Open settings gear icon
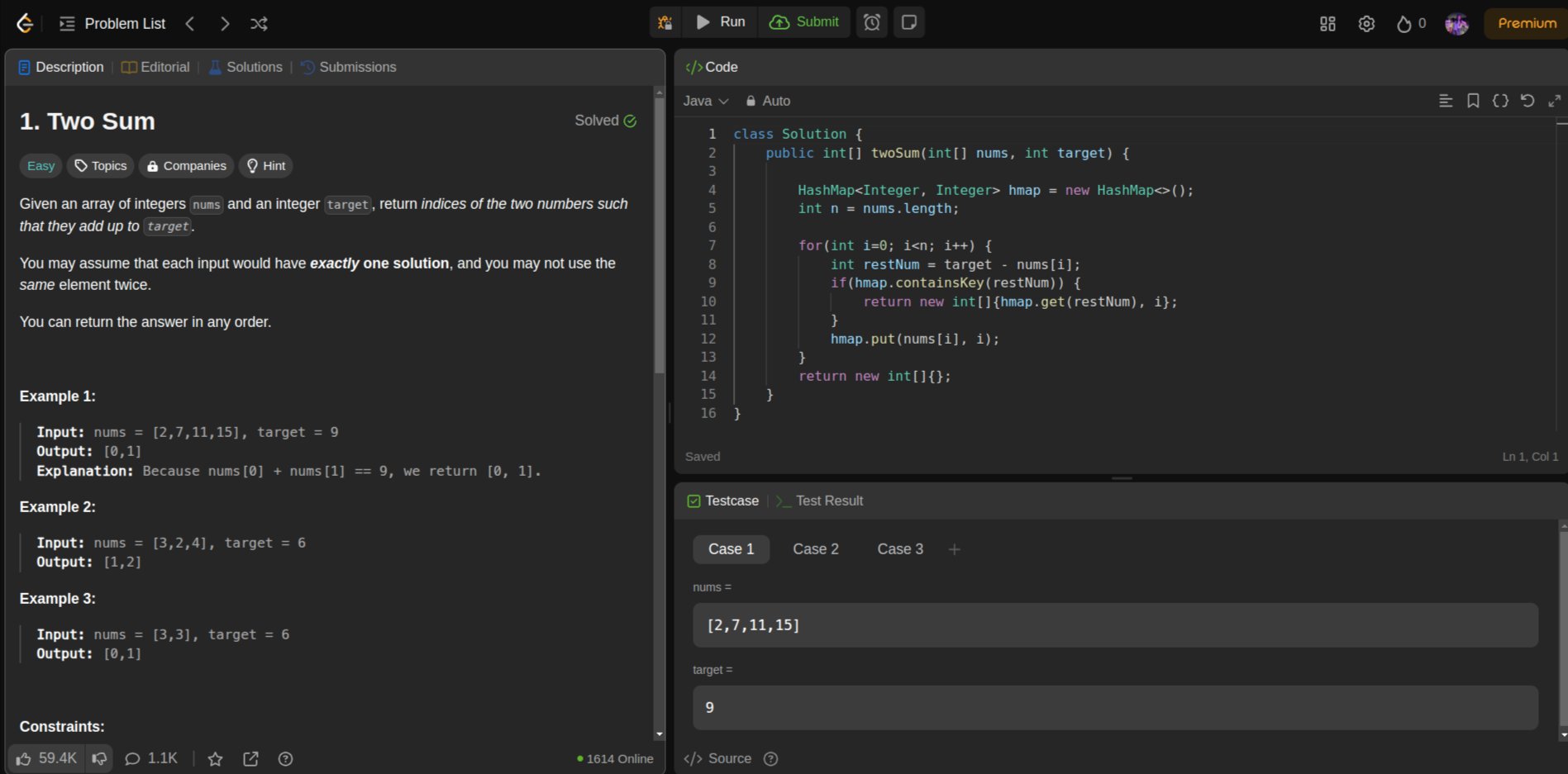The image size is (1568, 774). [1366, 24]
